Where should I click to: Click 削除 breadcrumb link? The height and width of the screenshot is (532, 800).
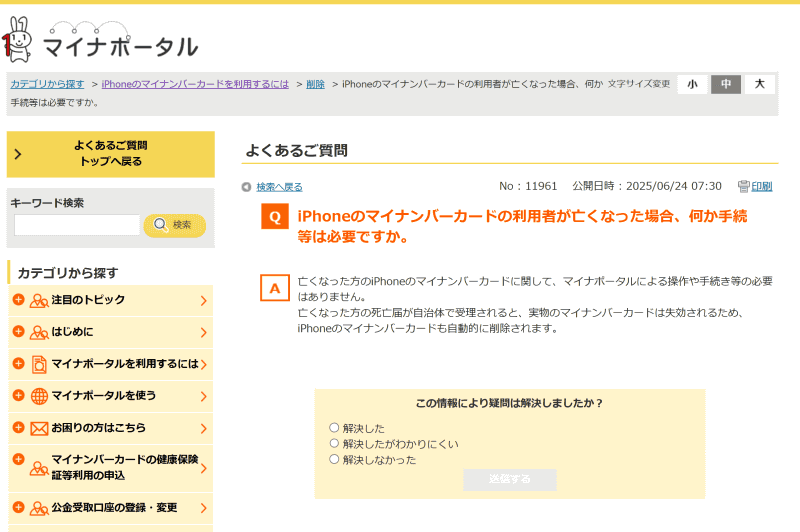coord(315,84)
